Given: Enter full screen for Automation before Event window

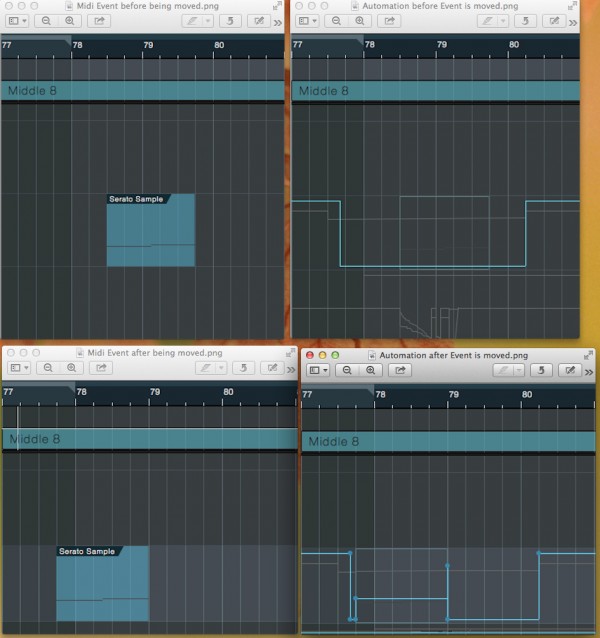Looking at the screenshot, I should tap(572, 6).
